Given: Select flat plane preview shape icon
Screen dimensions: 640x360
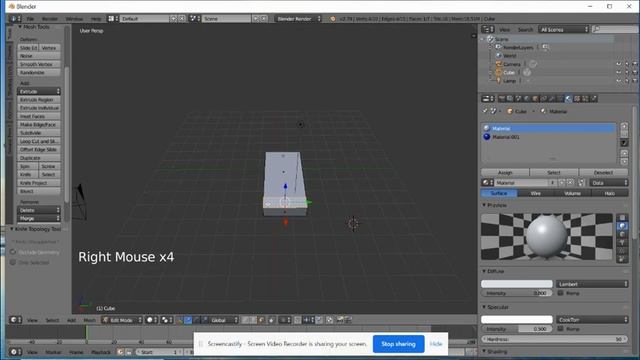Looking at the screenshot, I should click(622, 218).
